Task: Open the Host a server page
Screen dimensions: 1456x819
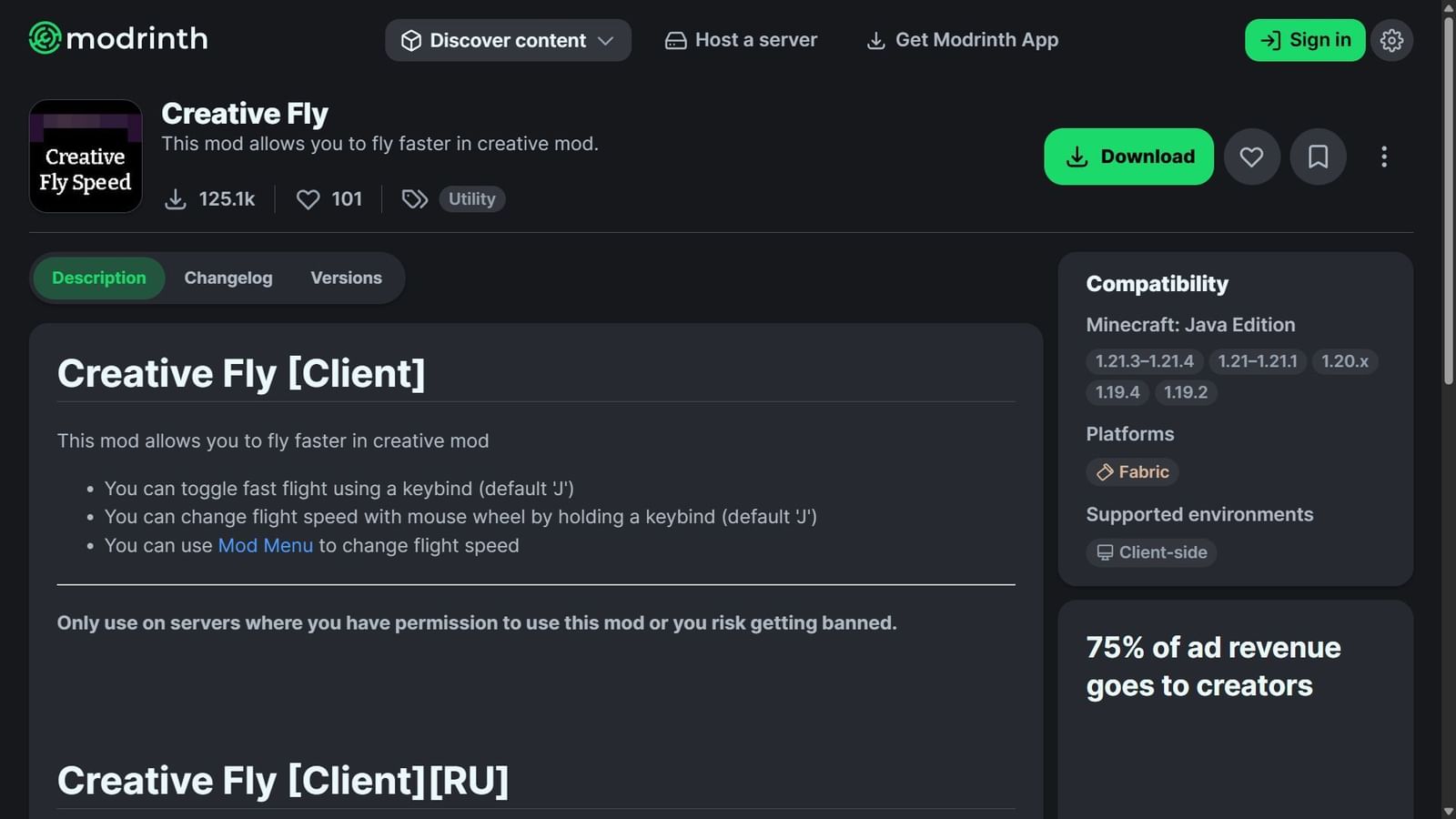Action: (x=740, y=40)
